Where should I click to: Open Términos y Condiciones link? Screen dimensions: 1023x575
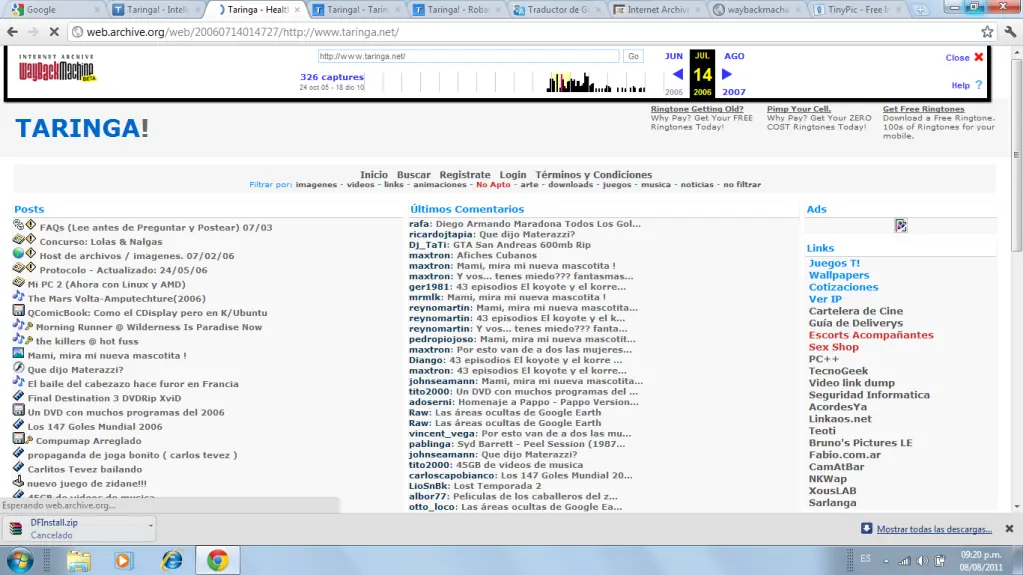point(594,175)
